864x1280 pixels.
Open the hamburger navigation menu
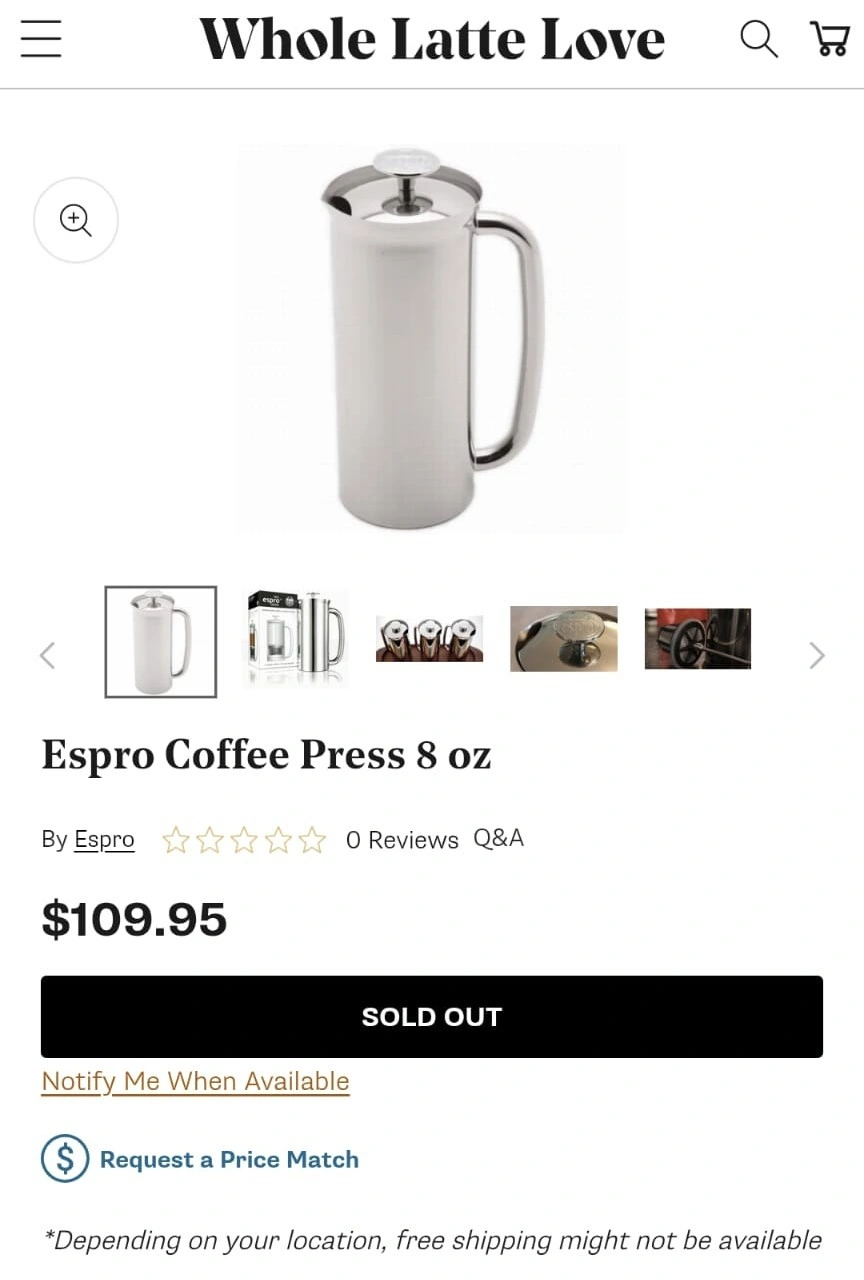pos(41,40)
